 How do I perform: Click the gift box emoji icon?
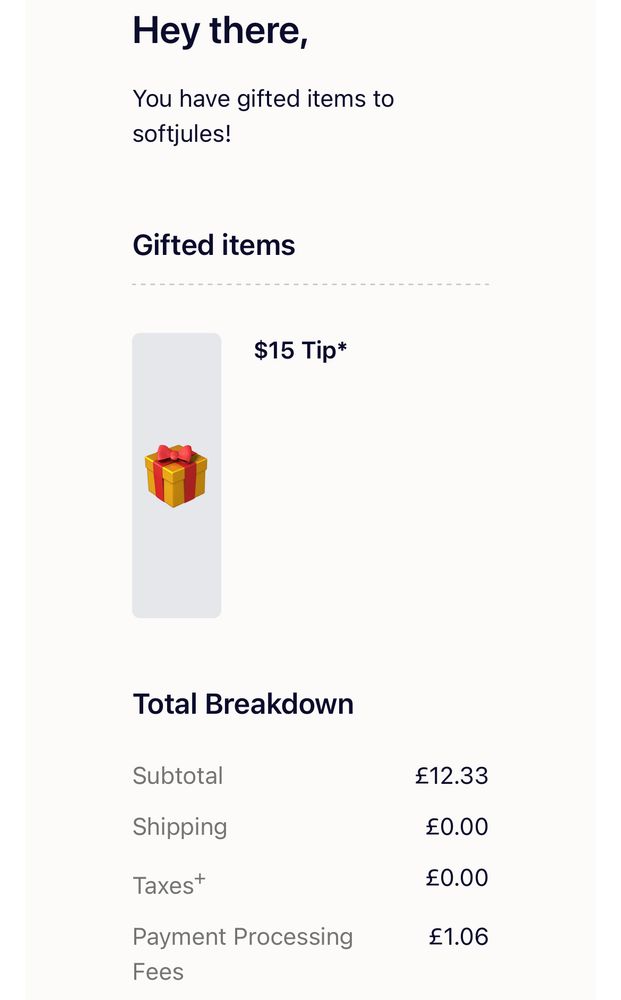(x=176, y=476)
